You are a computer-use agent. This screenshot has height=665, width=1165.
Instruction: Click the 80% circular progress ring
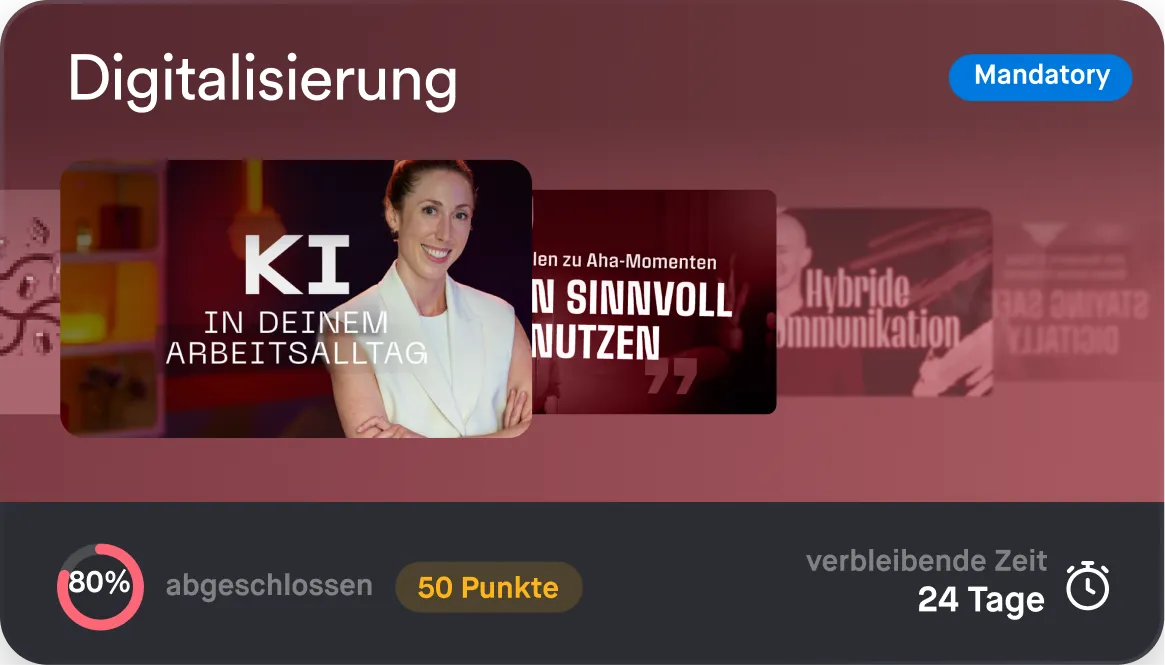100,586
